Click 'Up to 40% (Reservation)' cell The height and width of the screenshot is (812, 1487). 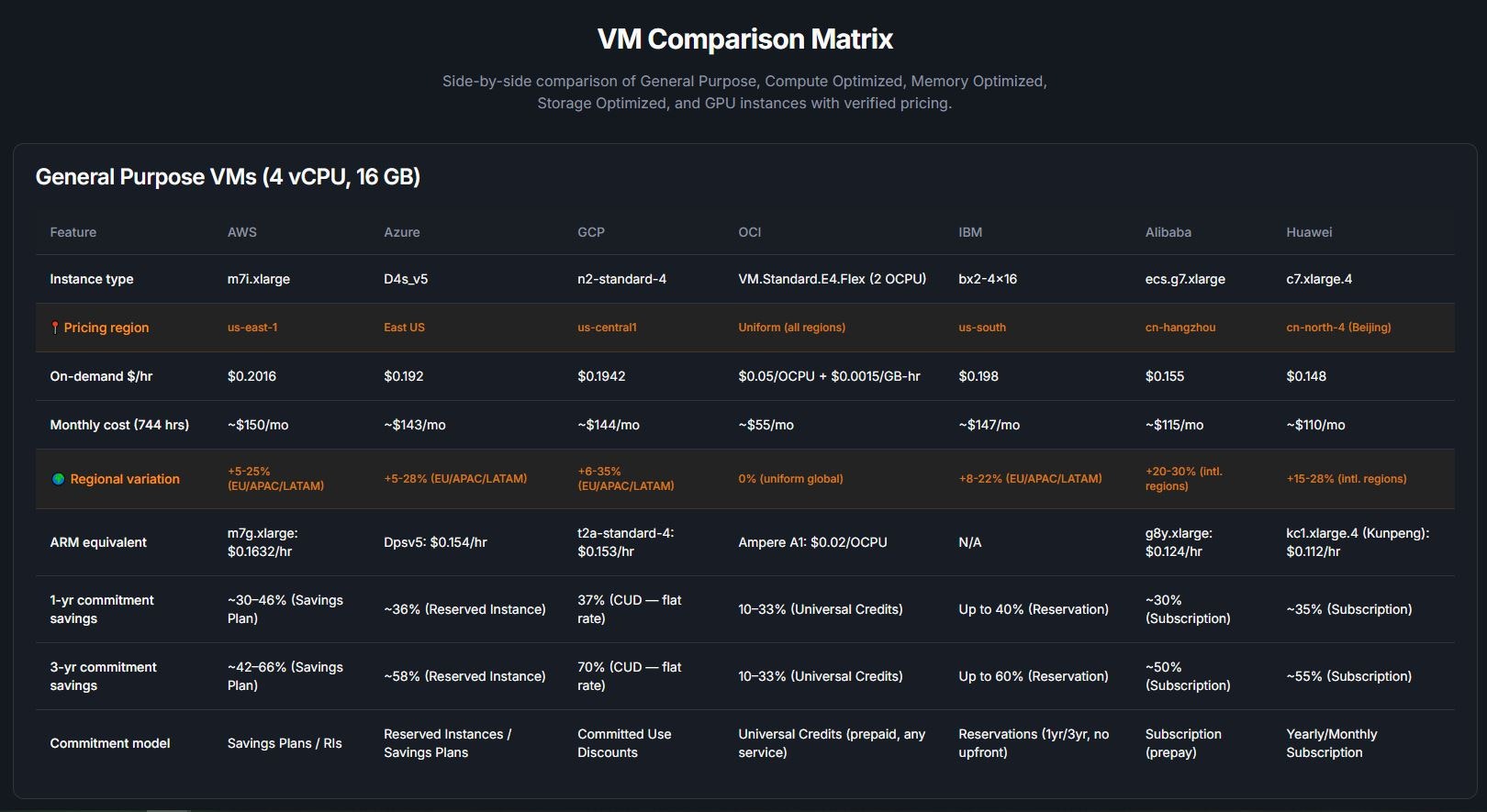(1034, 609)
